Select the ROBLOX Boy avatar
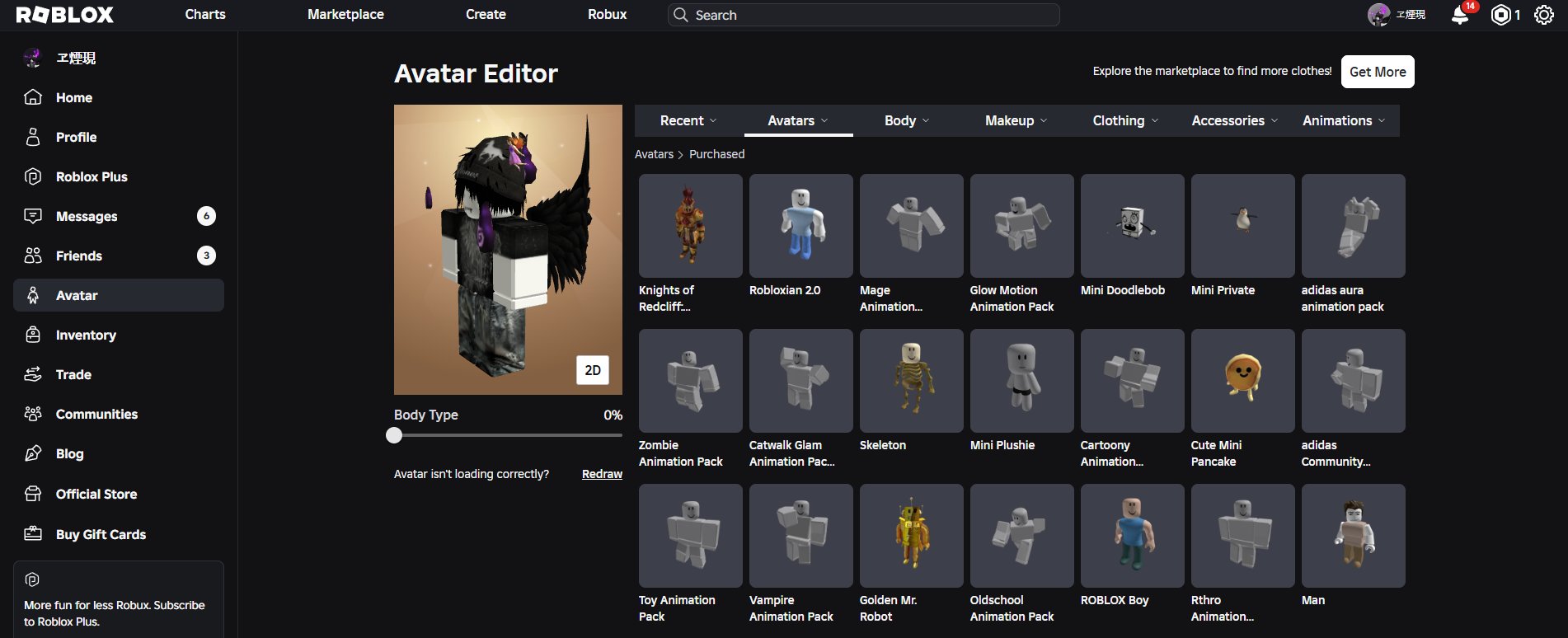 pyautogui.click(x=1133, y=536)
